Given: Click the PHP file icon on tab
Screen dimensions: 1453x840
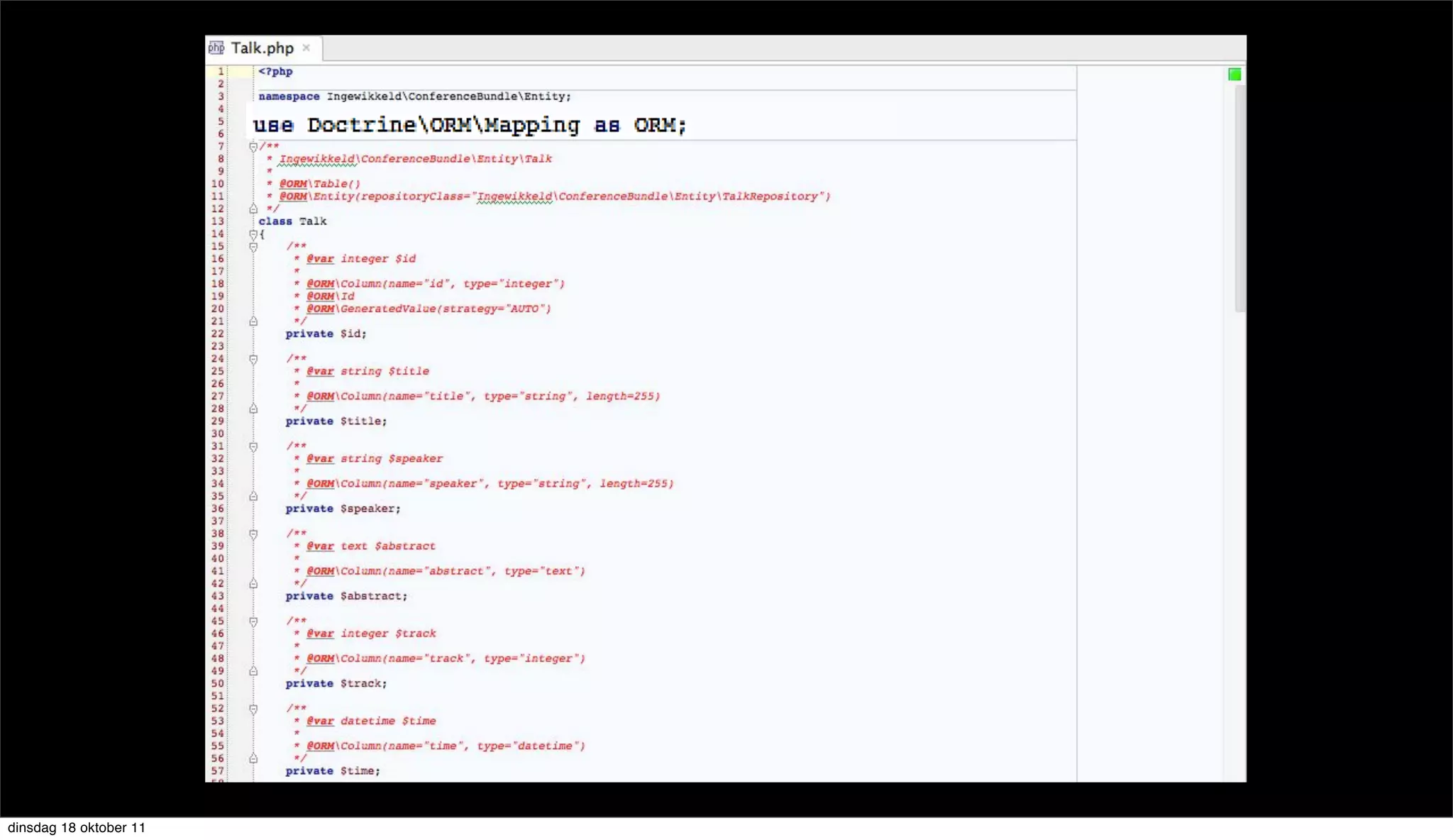Looking at the screenshot, I should click(x=216, y=48).
